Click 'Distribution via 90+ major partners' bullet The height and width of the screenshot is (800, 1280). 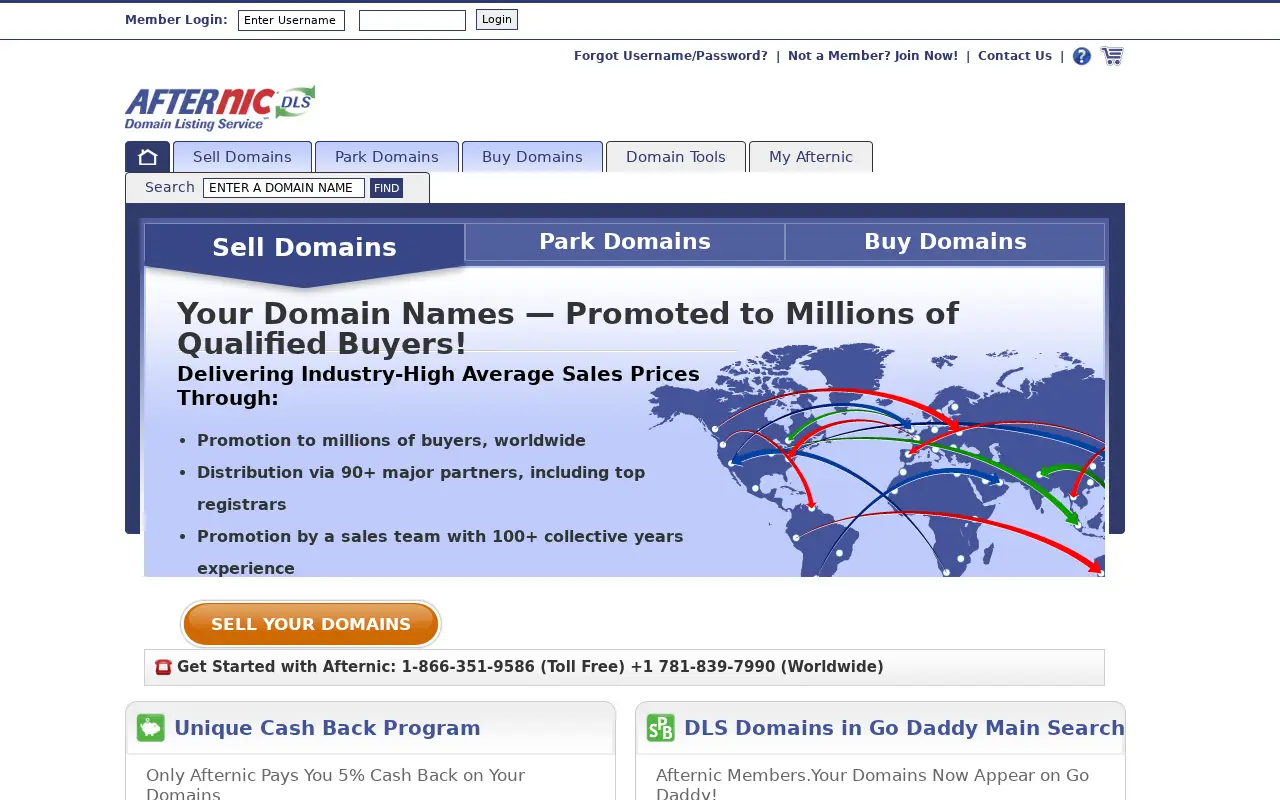pos(421,488)
